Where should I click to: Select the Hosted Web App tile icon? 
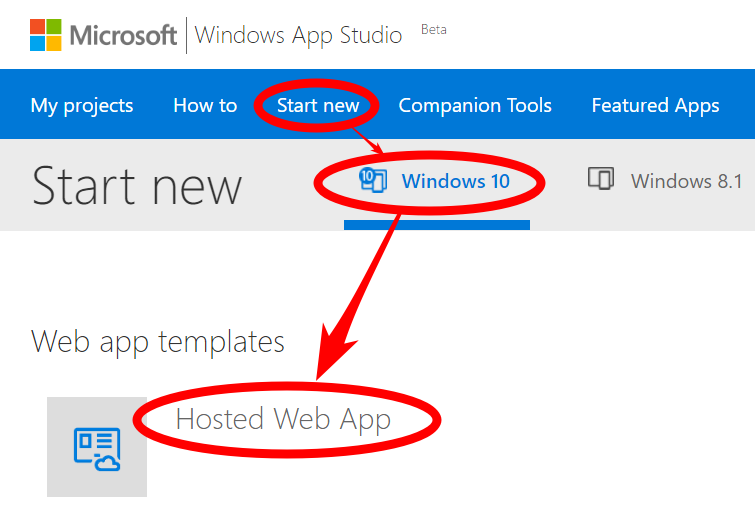click(x=97, y=447)
